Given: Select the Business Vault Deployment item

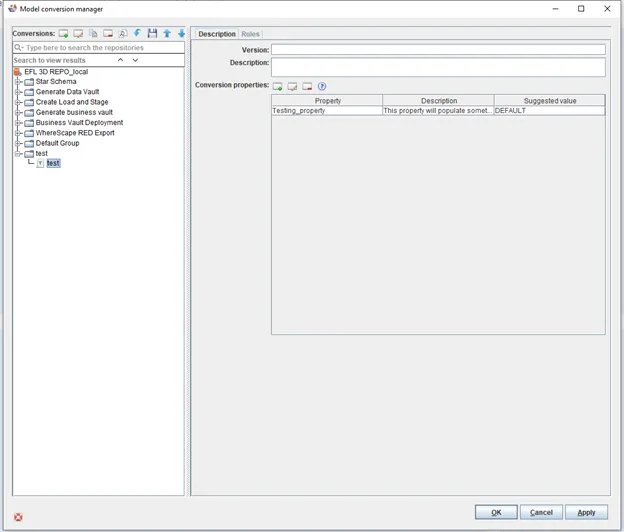Looking at the screenshot, I should [79, 123].
